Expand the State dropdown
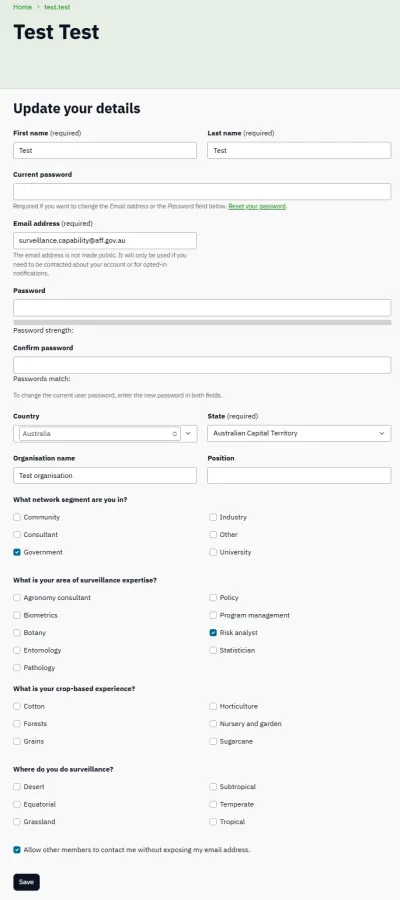The width and height of the screenshot is (400, 900). pos(299,433)
